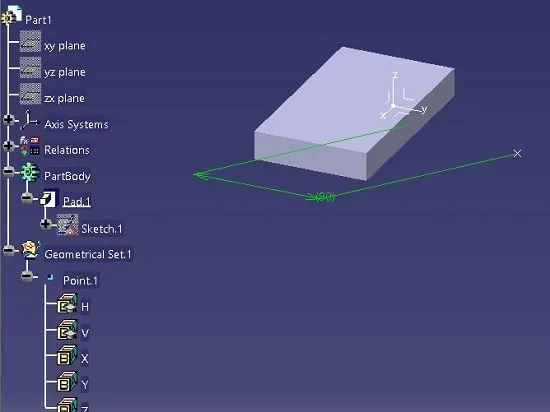550x412 pixels.
Task: Expand the Relations node
Action: [x=9, y=146]
